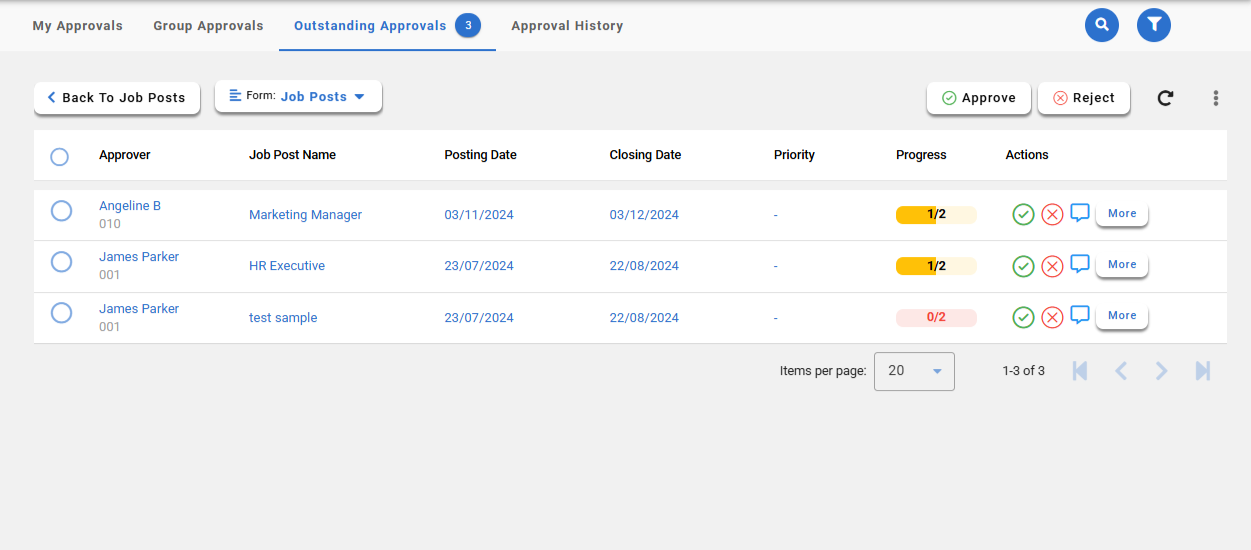Click Back To Job Posts button
Screen dimensions: 1251x550
[x=117, y=98]
